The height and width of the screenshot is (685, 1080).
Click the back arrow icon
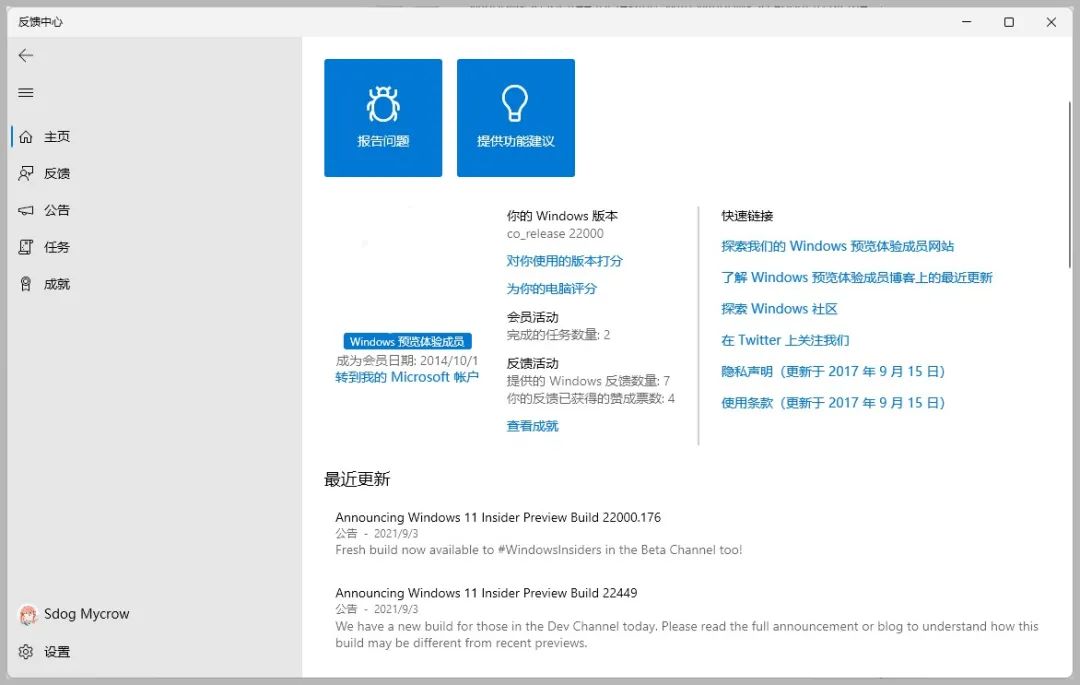point(26,56)
